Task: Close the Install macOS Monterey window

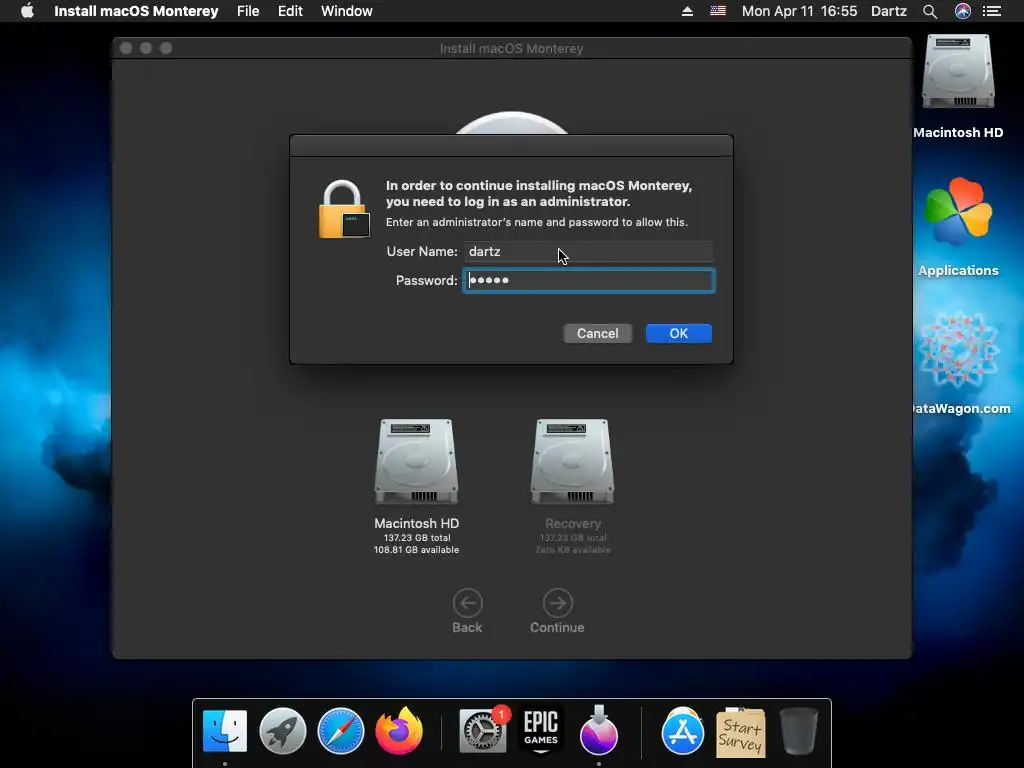Action: tap(126, 48)
